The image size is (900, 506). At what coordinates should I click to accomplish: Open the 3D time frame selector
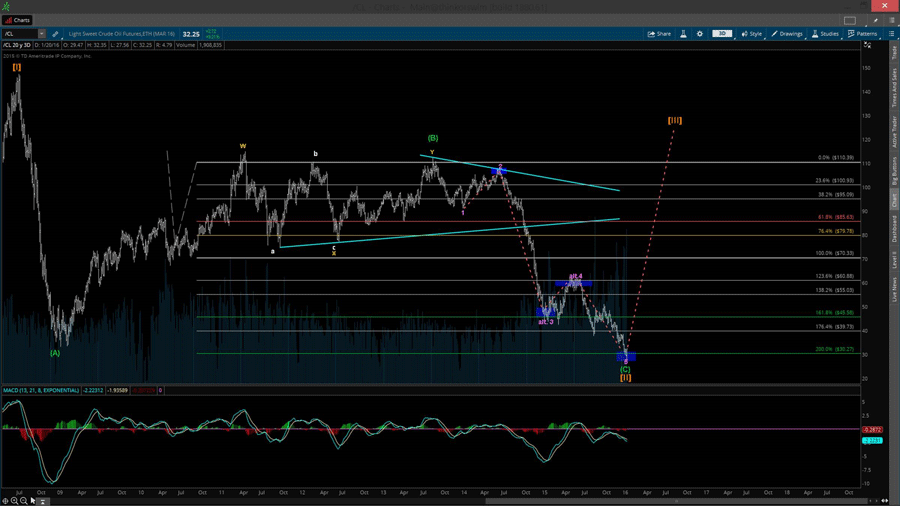(722, 34)
